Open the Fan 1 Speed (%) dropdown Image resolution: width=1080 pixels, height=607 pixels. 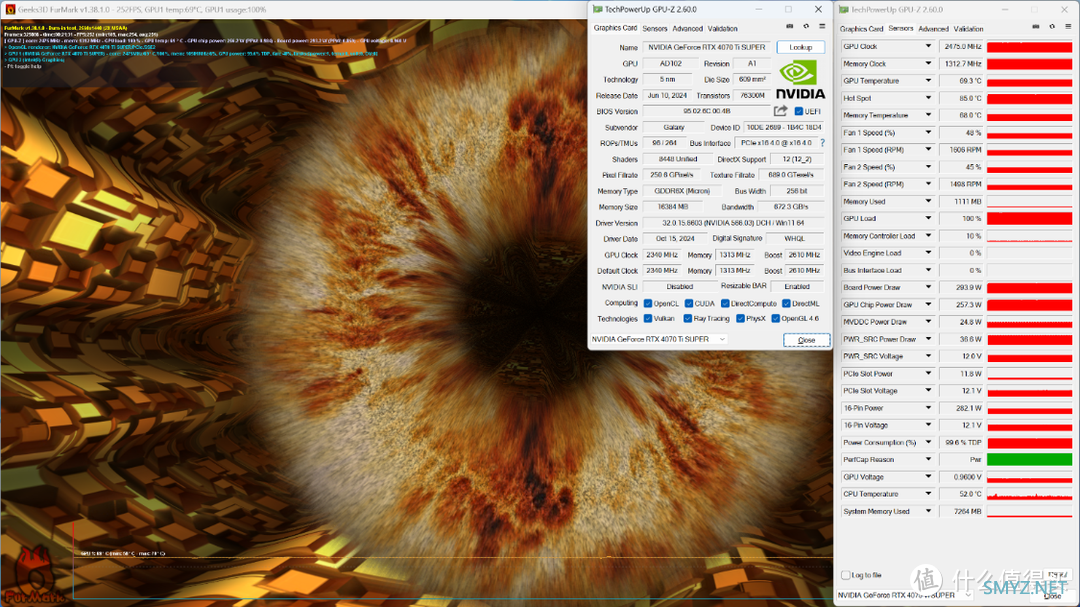tap(928, 132)
